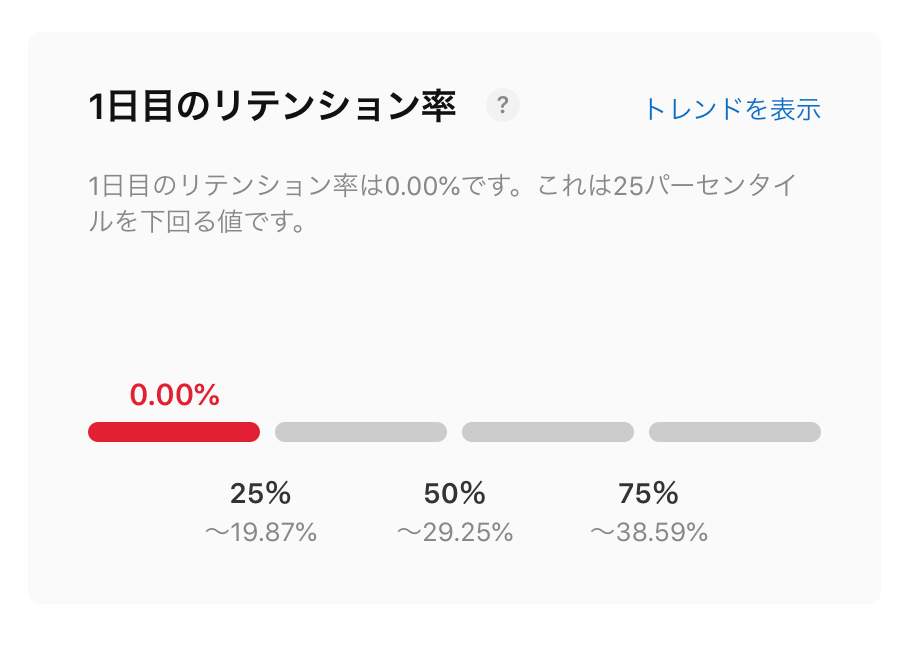The width and height of the screenshot is (924, 650).
Task: Click the red first-quartile progress segment
Action: coord(174,432)
